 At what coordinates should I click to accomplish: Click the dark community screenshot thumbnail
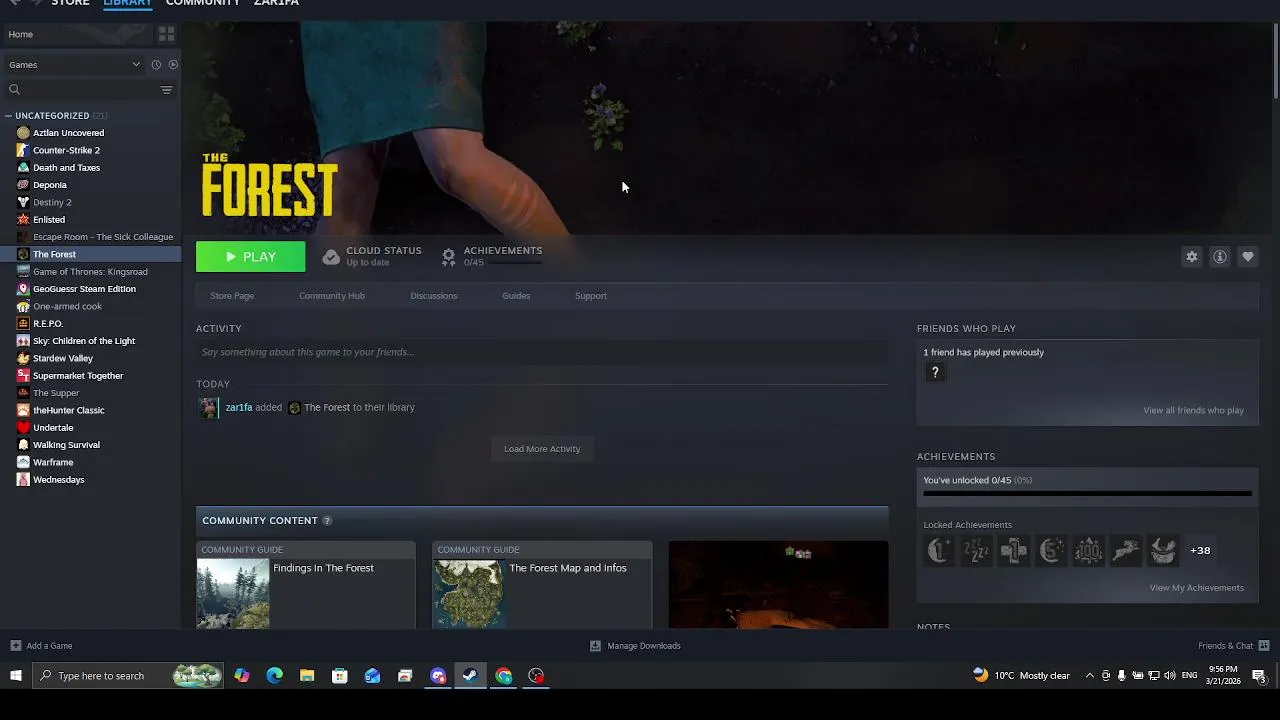pos(778,585)
